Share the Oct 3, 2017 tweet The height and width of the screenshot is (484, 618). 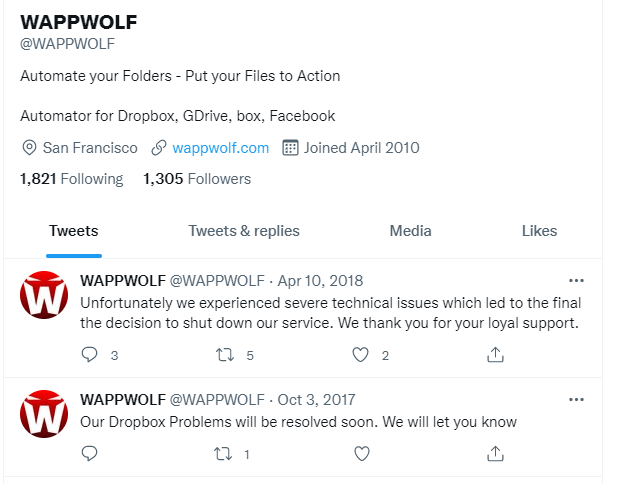click(495, 454)
